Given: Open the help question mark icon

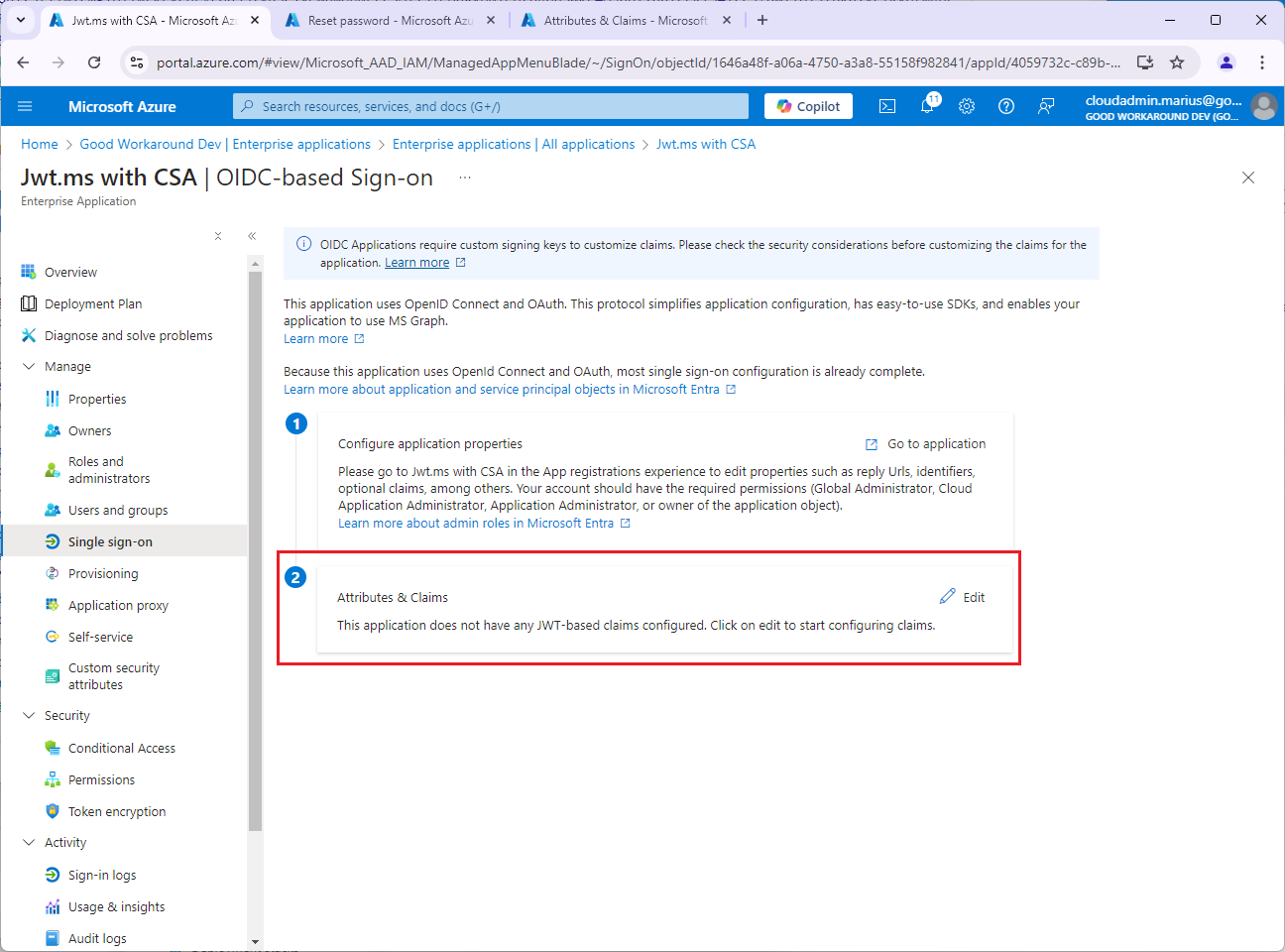Looking at the screenshot, I should click(x=1006, y=106).
